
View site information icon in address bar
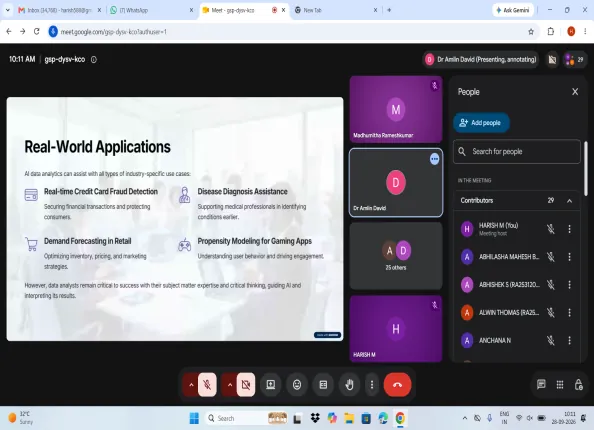click(53, 31)
